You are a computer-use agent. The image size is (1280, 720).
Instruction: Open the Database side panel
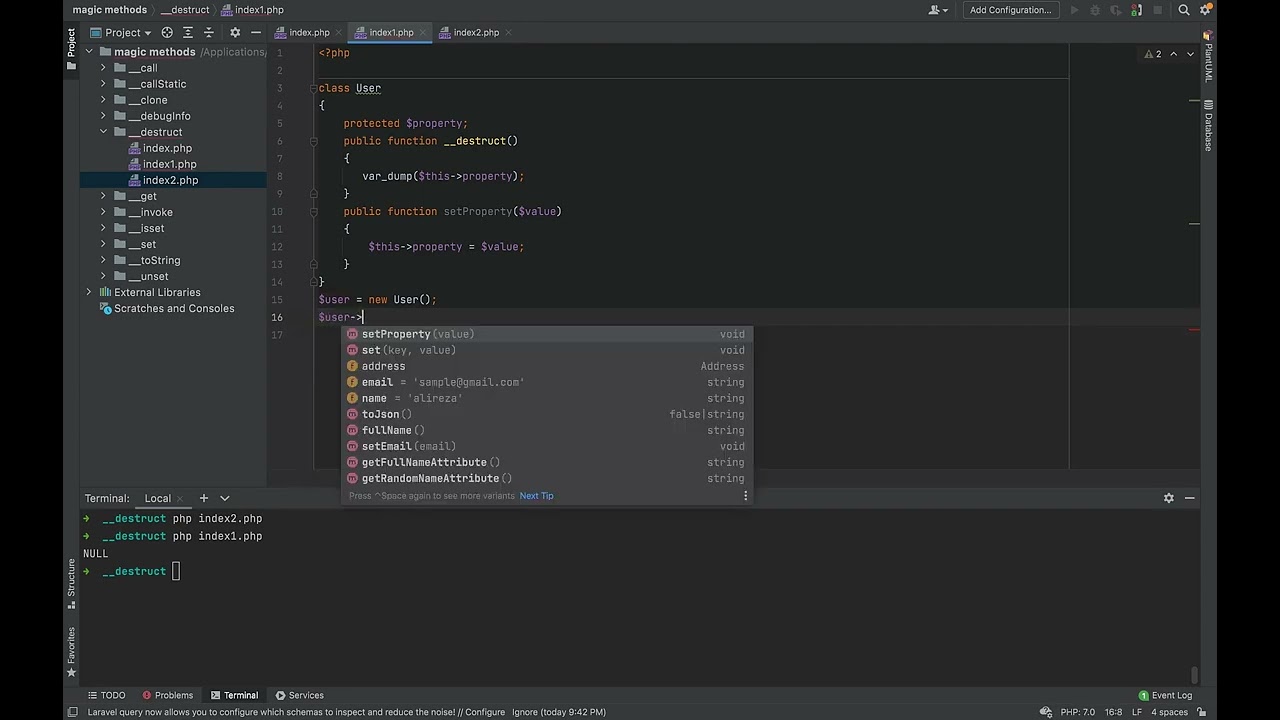tap(1208, 125)
